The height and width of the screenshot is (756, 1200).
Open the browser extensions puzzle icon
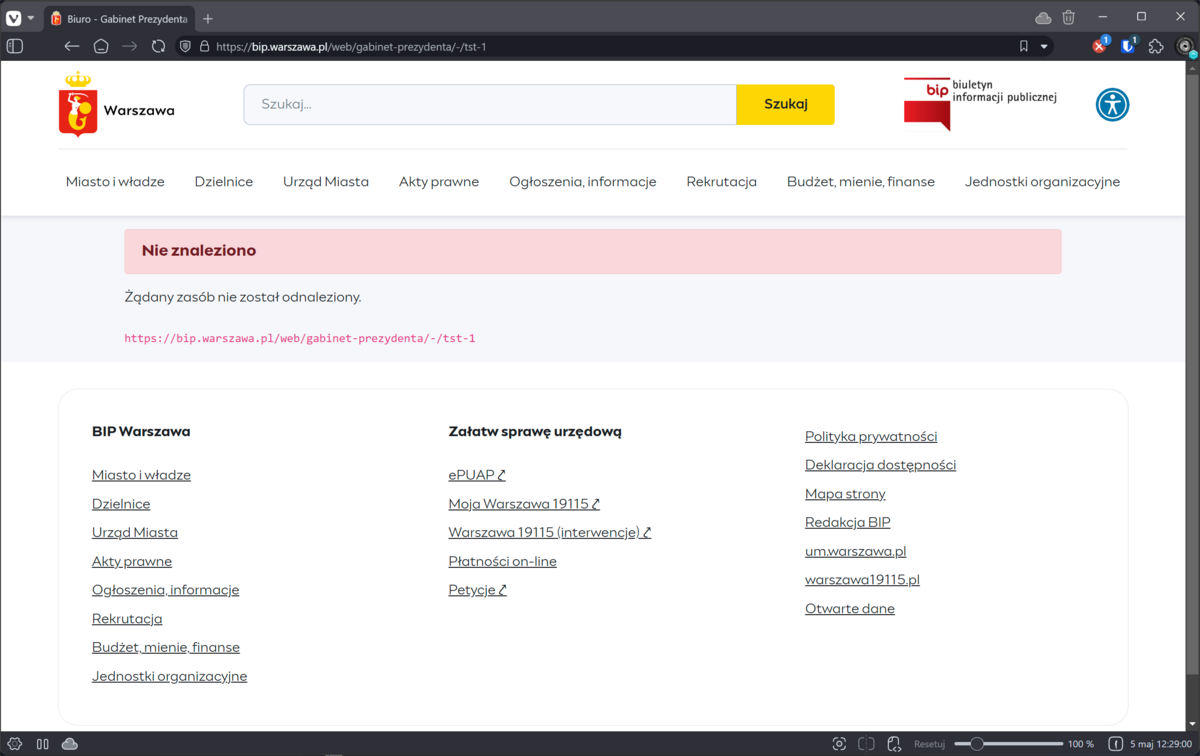pos(1156,46)
